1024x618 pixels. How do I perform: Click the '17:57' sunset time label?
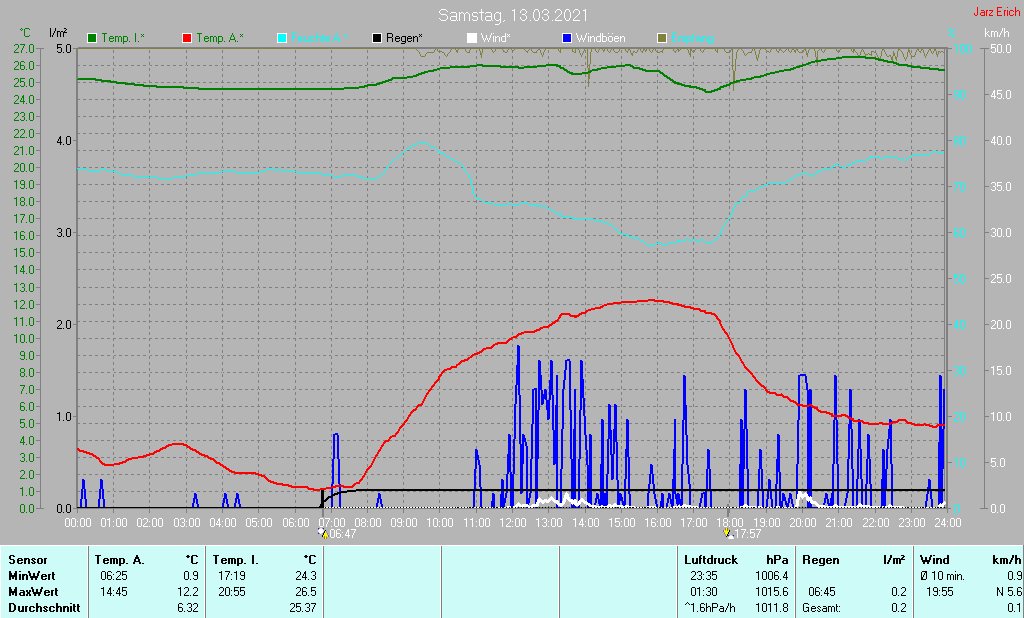[748, 534]
